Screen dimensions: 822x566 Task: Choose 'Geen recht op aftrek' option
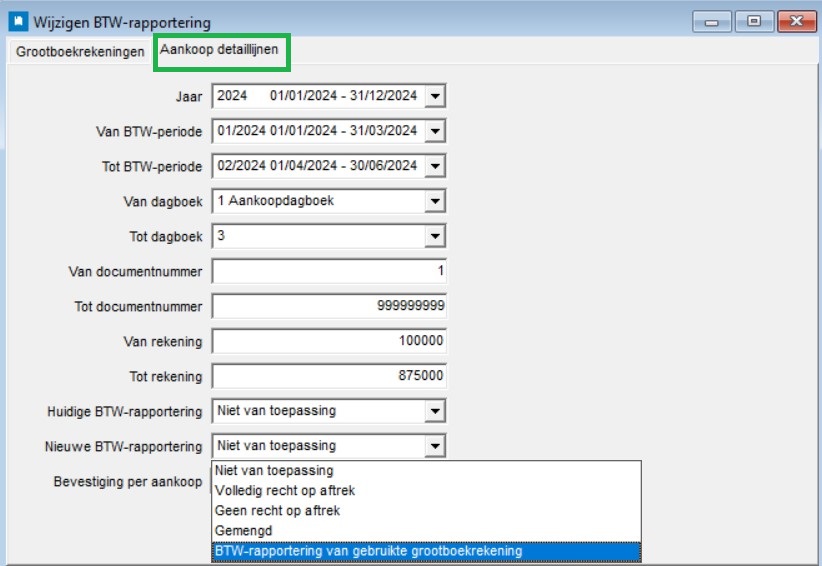[426, 510]
